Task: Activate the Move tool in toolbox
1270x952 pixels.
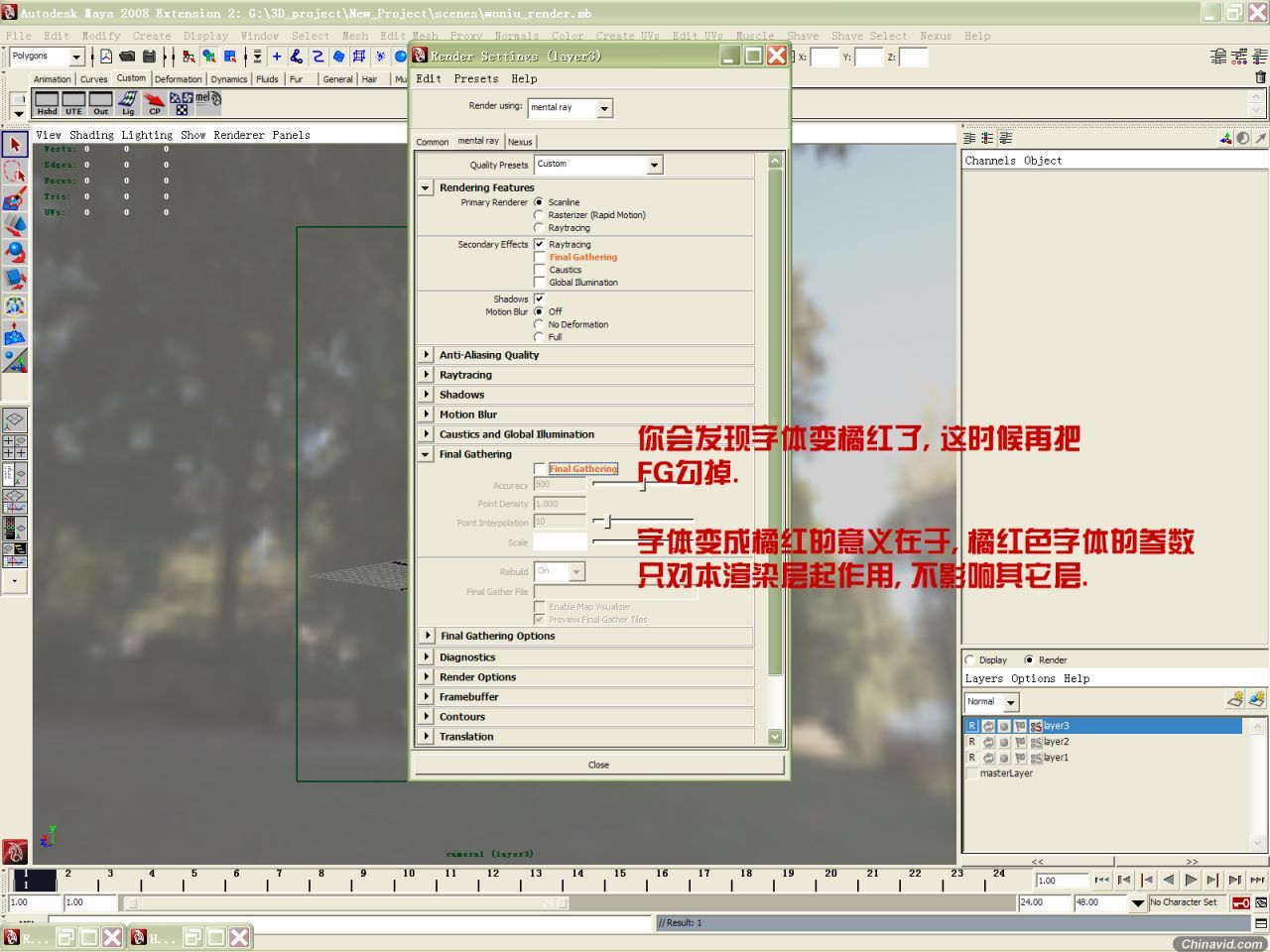Action: click(x=14, y=225)
